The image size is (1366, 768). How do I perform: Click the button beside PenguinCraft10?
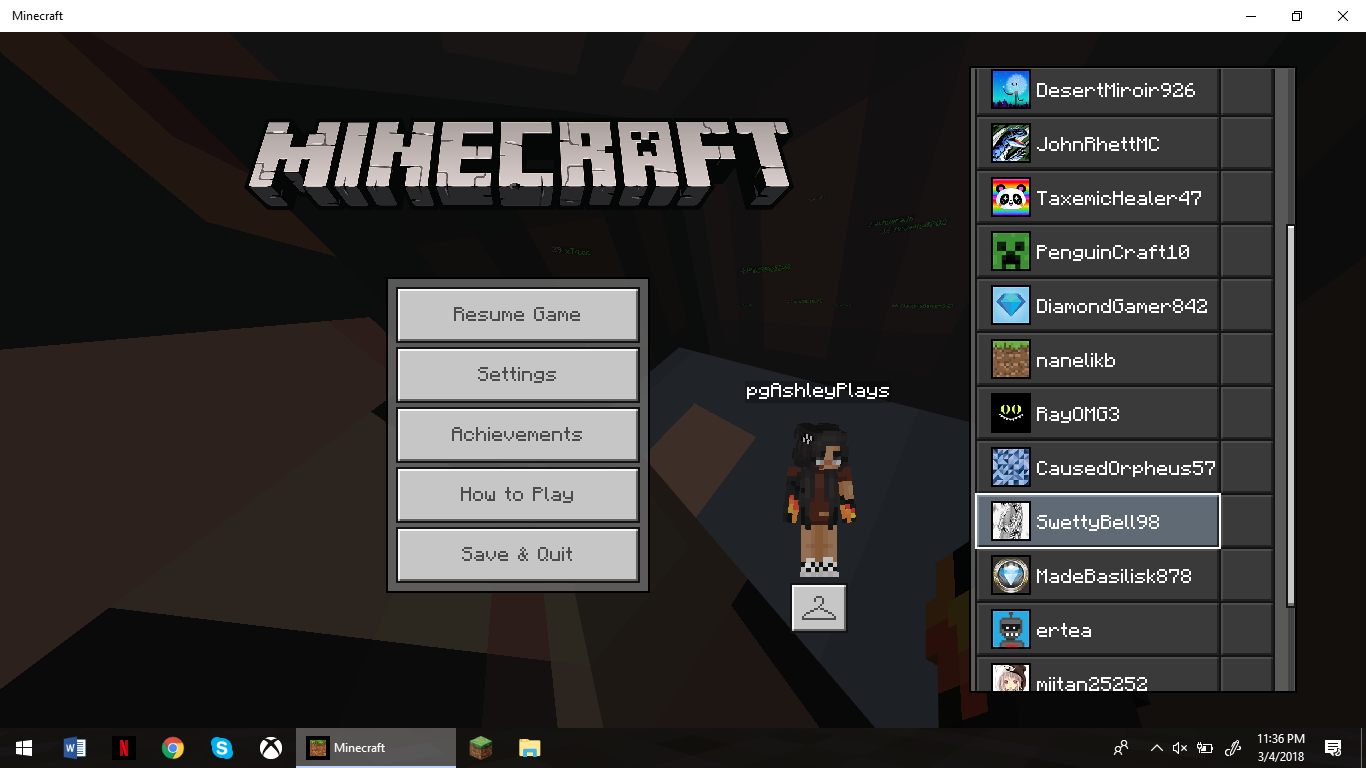1246,252
